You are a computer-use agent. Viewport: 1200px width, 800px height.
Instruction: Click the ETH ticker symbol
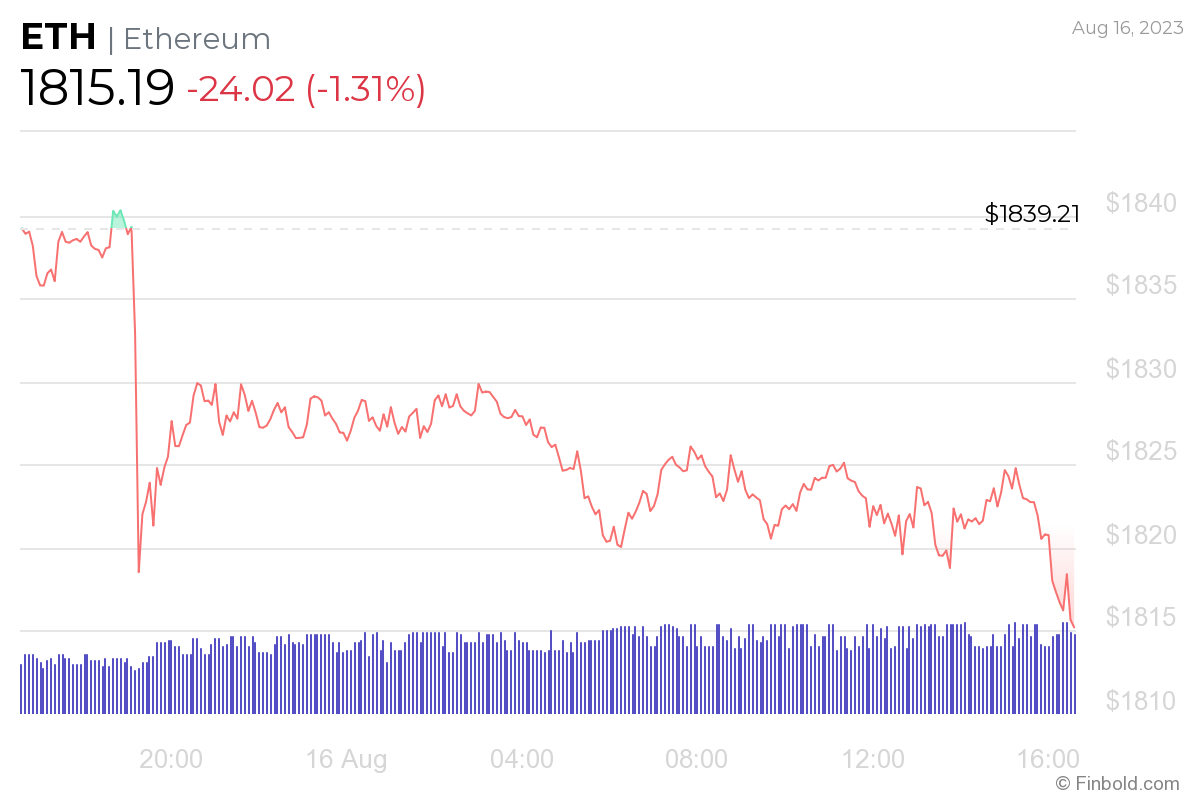(58, 38)
